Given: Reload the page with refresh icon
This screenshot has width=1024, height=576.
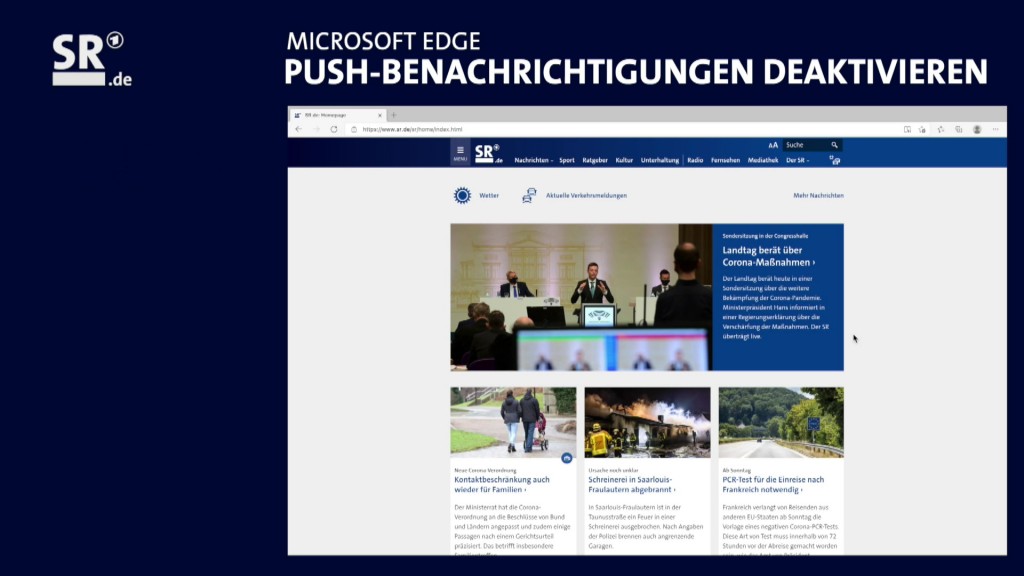Looking at the screenshot, I should pyautogui.click(x=334, y=129).
